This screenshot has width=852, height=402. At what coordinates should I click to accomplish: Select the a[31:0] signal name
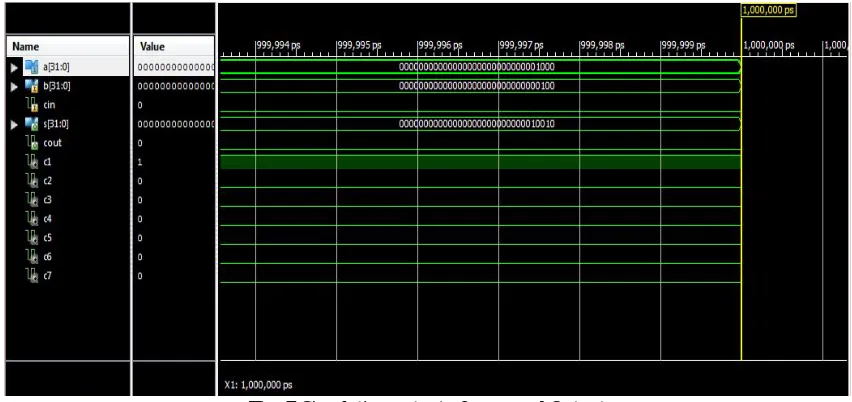coord(57,67)
